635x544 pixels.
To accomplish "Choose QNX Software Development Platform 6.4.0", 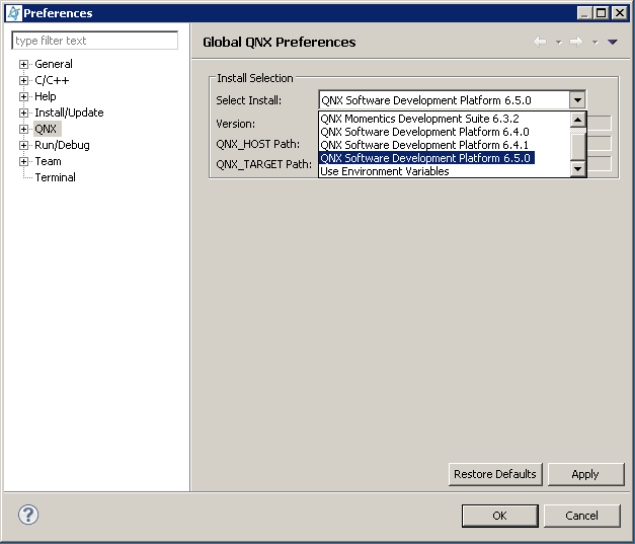I will click(x=424, y=131).
